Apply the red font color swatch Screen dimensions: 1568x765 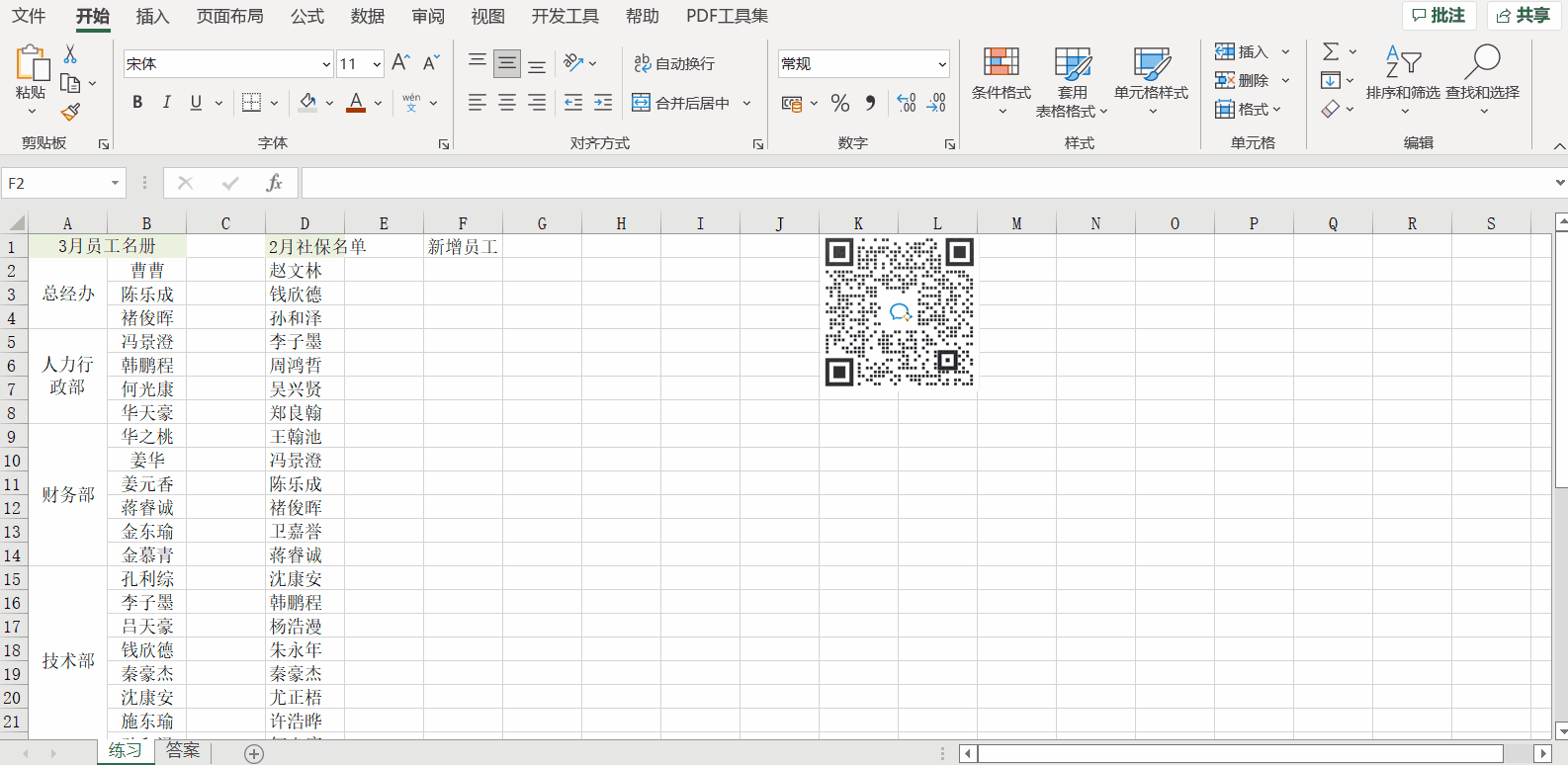(x=356, y=103)
